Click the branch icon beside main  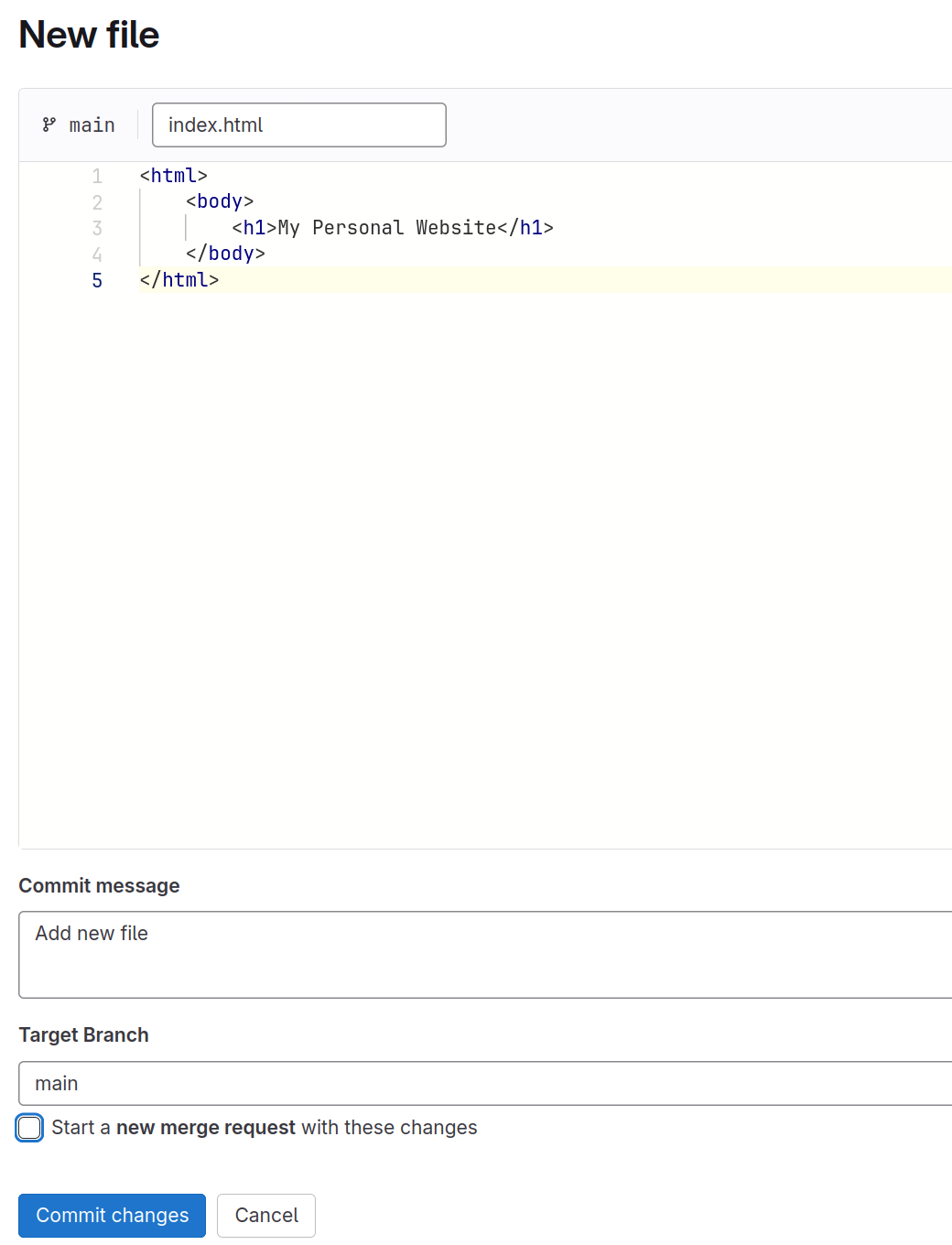(49, 124)
